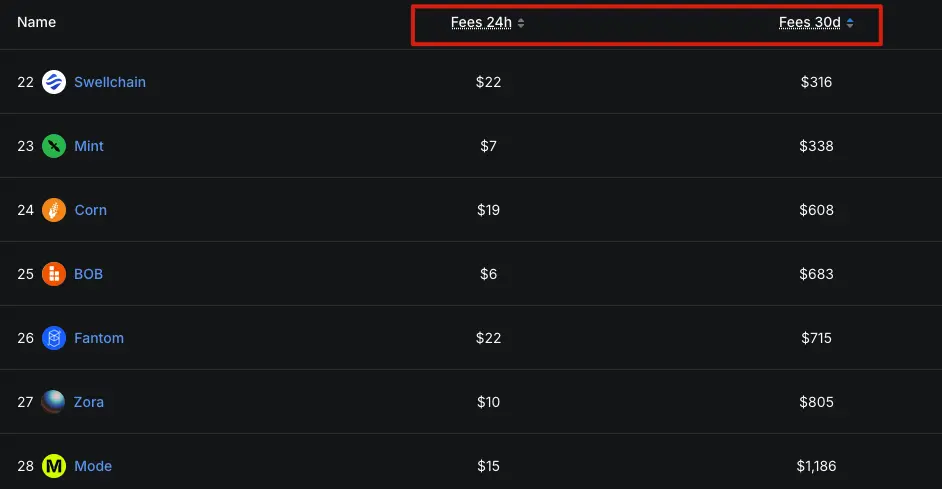Click the BOB chain icon
Image resolution: width=942 pixels, height=489 pixels.
pyautogui.click(x=54, y=274)
